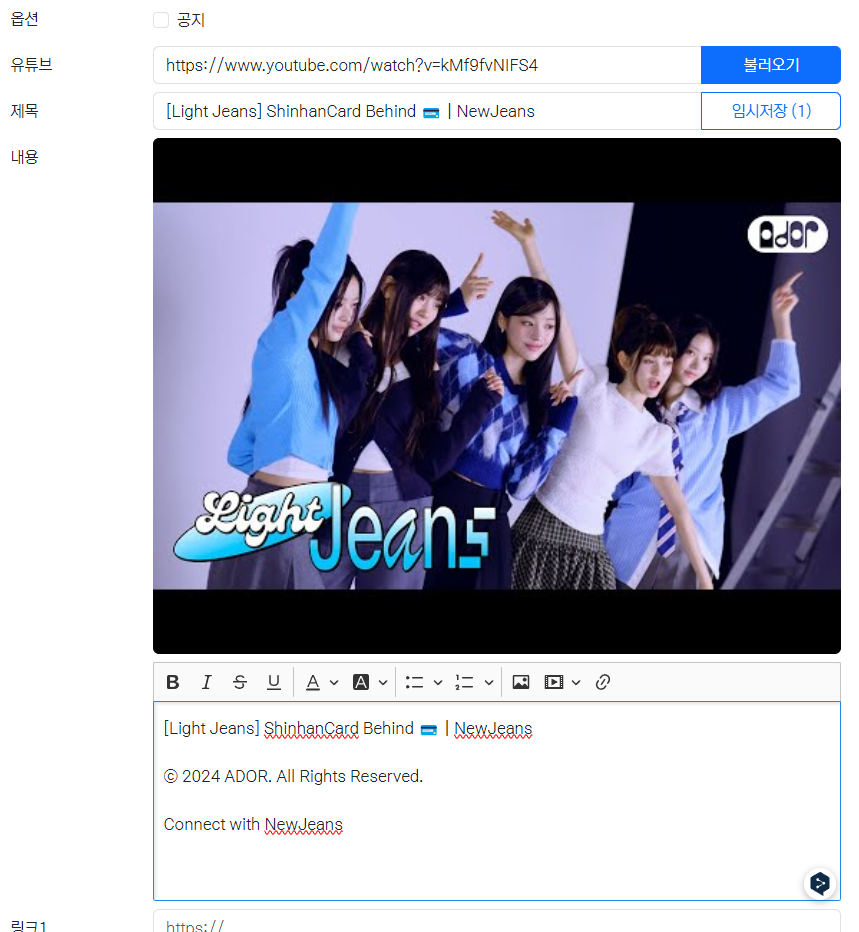Expand the numbered list style dropdown
Viewport: 859px width, 932px height.
pos(489,682)
